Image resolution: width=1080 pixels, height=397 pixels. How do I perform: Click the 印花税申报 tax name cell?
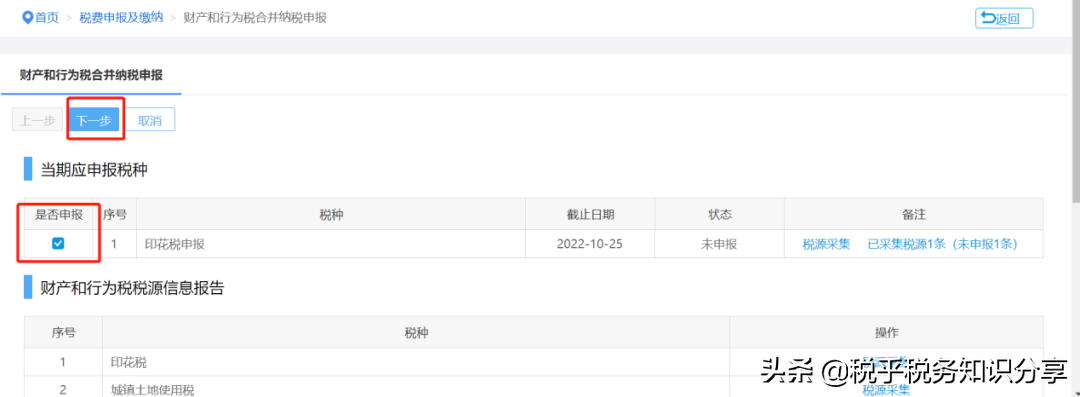(331, 243)
